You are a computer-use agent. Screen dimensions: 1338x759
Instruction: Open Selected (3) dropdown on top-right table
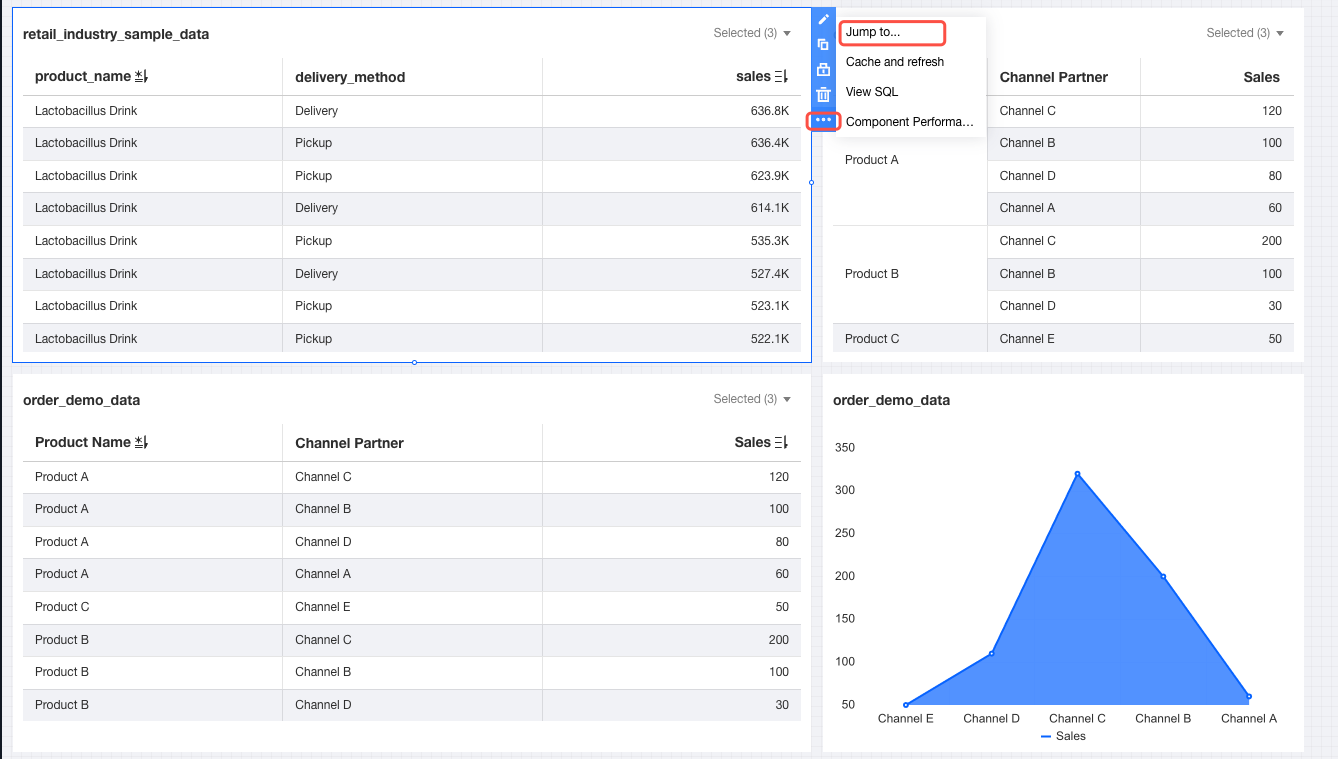point(1245,33)
